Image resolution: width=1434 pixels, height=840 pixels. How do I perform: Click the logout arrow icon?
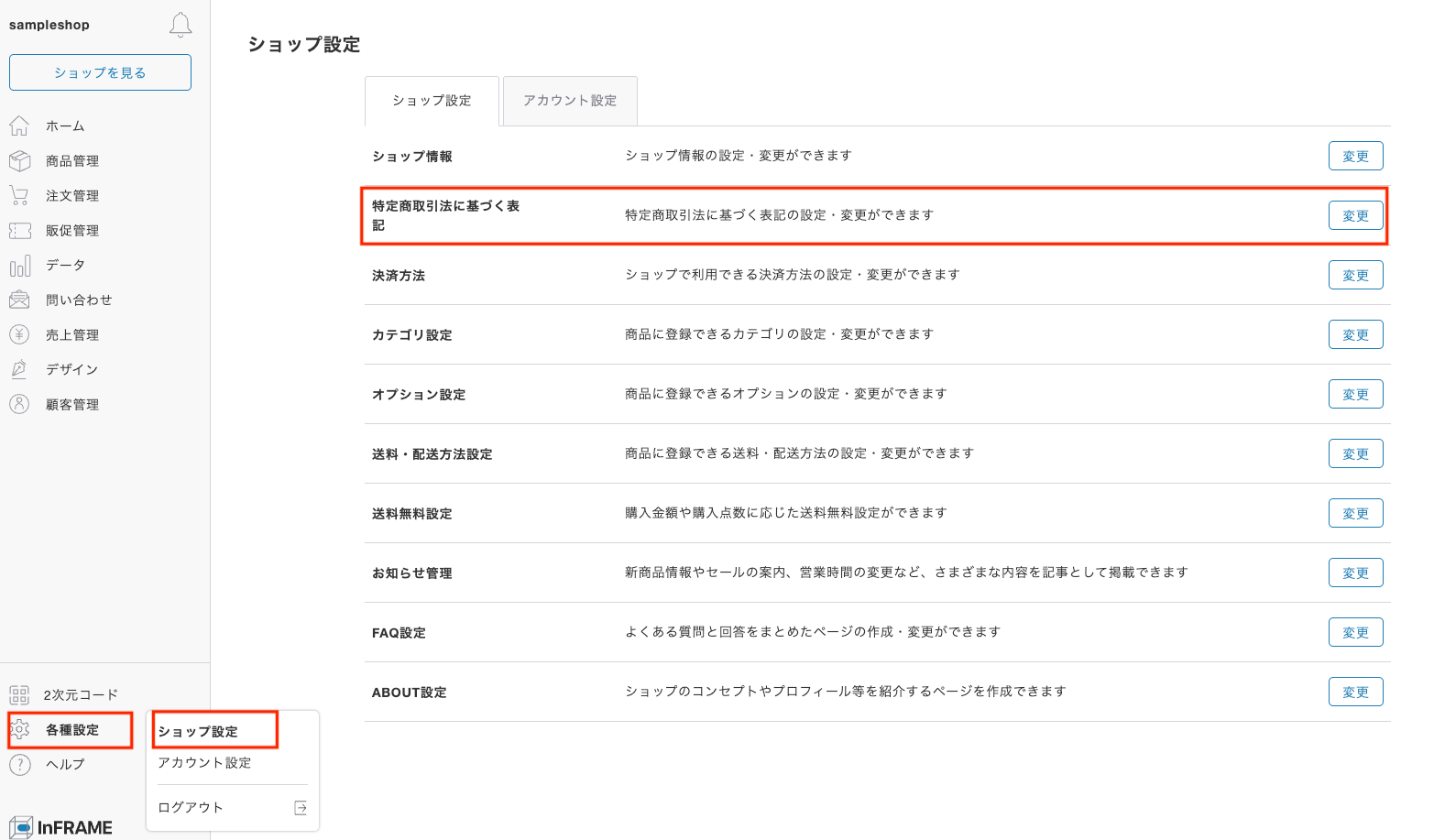coord(300,807)
